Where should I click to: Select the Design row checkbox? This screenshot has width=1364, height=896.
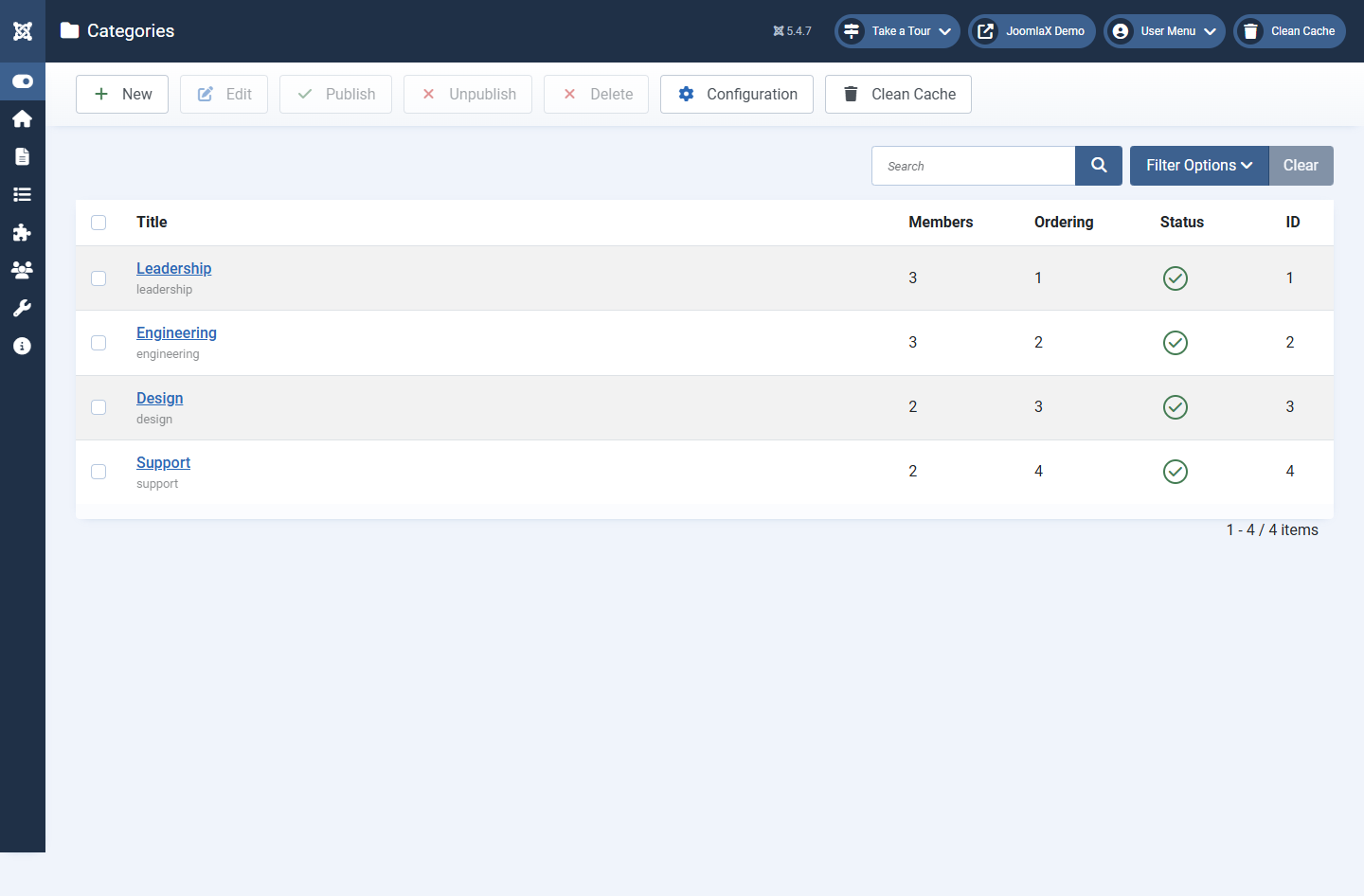click(99, 407)
